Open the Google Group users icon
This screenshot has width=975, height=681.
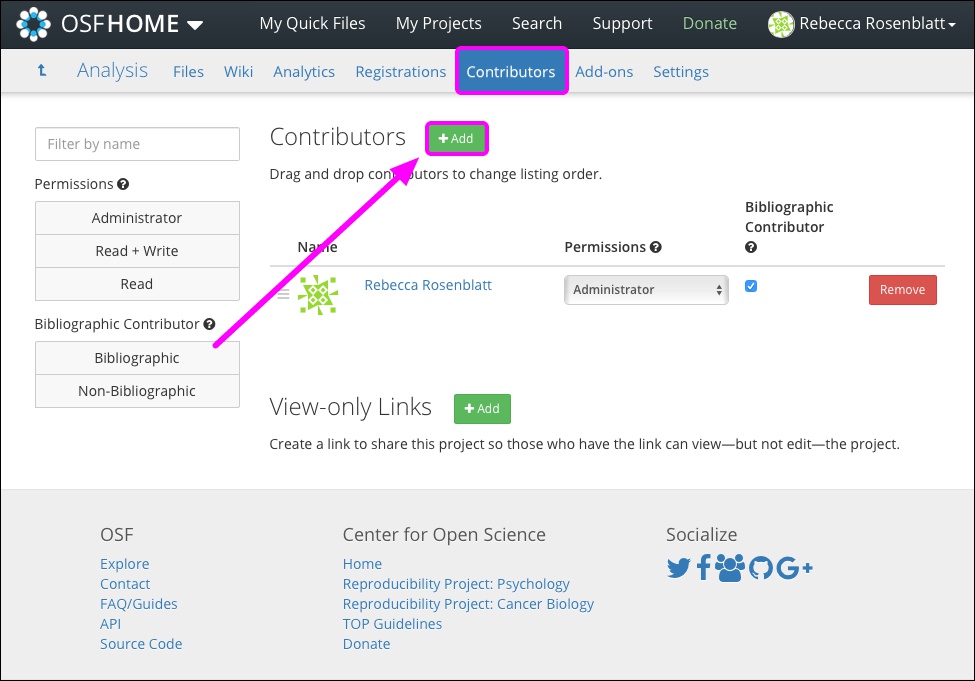tap(730, 568)
